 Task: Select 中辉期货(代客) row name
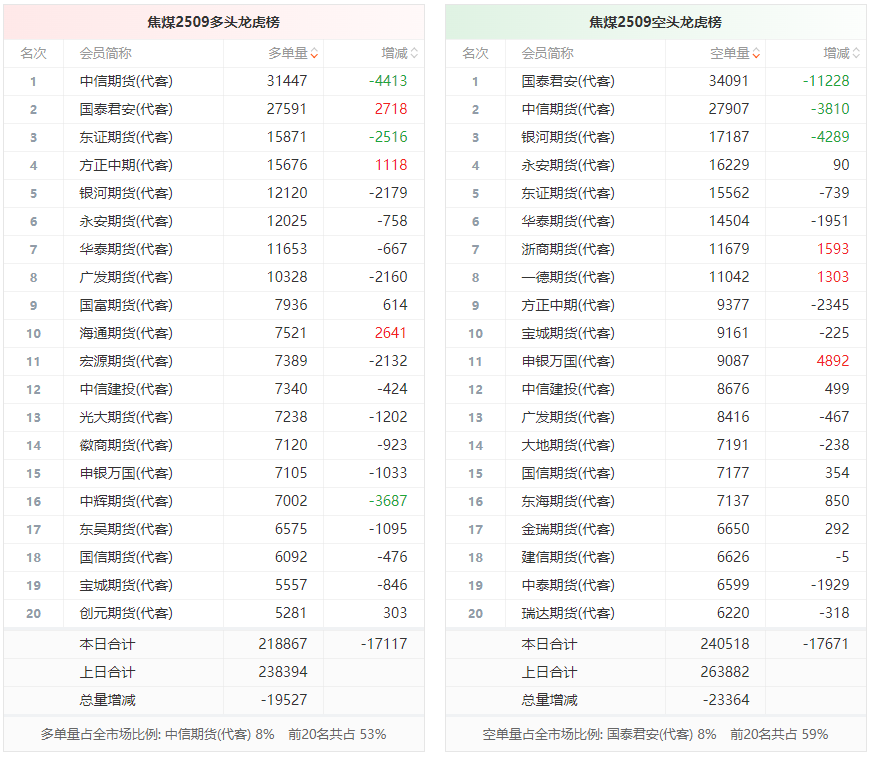(x=126, y=501)
